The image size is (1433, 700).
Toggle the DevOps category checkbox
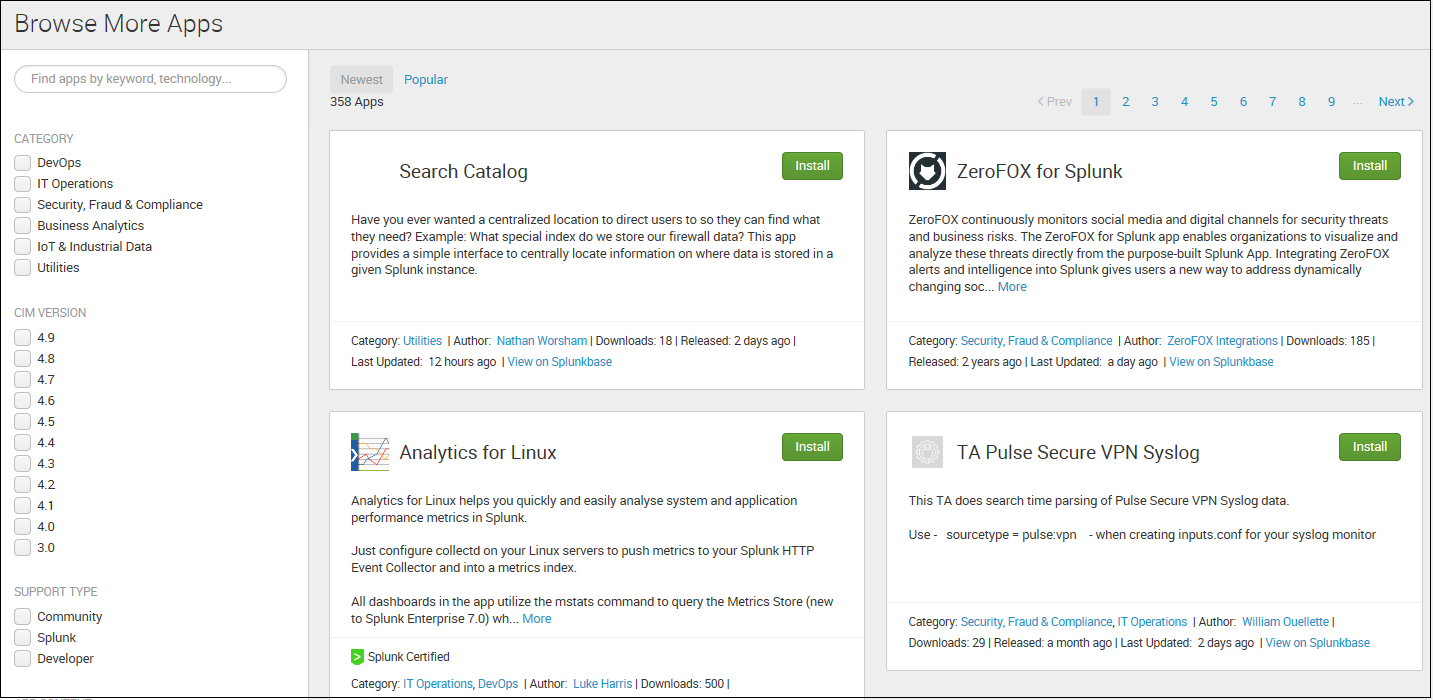[x=22, y=163]
